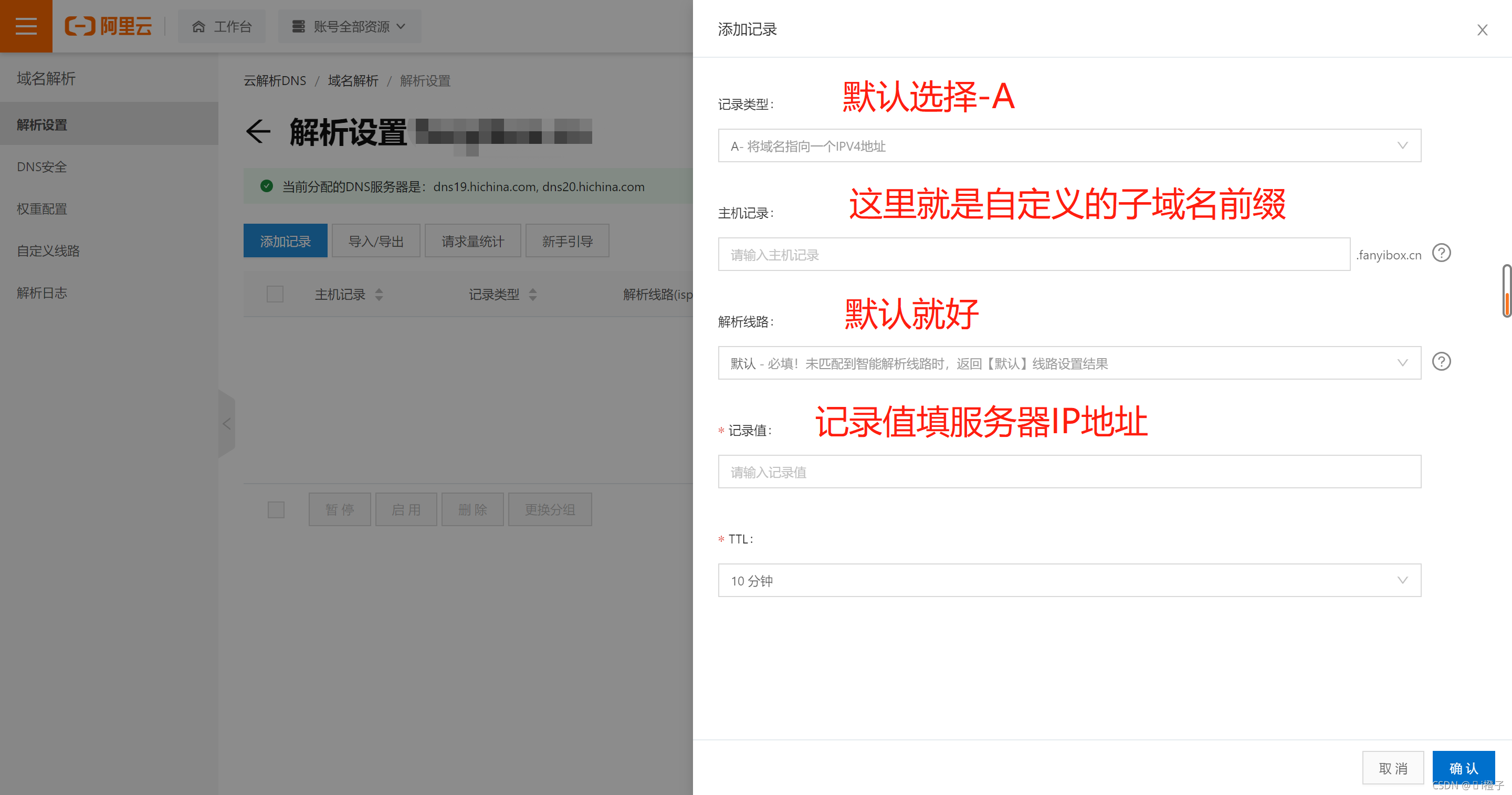Sort by 主机记录 column arrows

pos(379,294)
